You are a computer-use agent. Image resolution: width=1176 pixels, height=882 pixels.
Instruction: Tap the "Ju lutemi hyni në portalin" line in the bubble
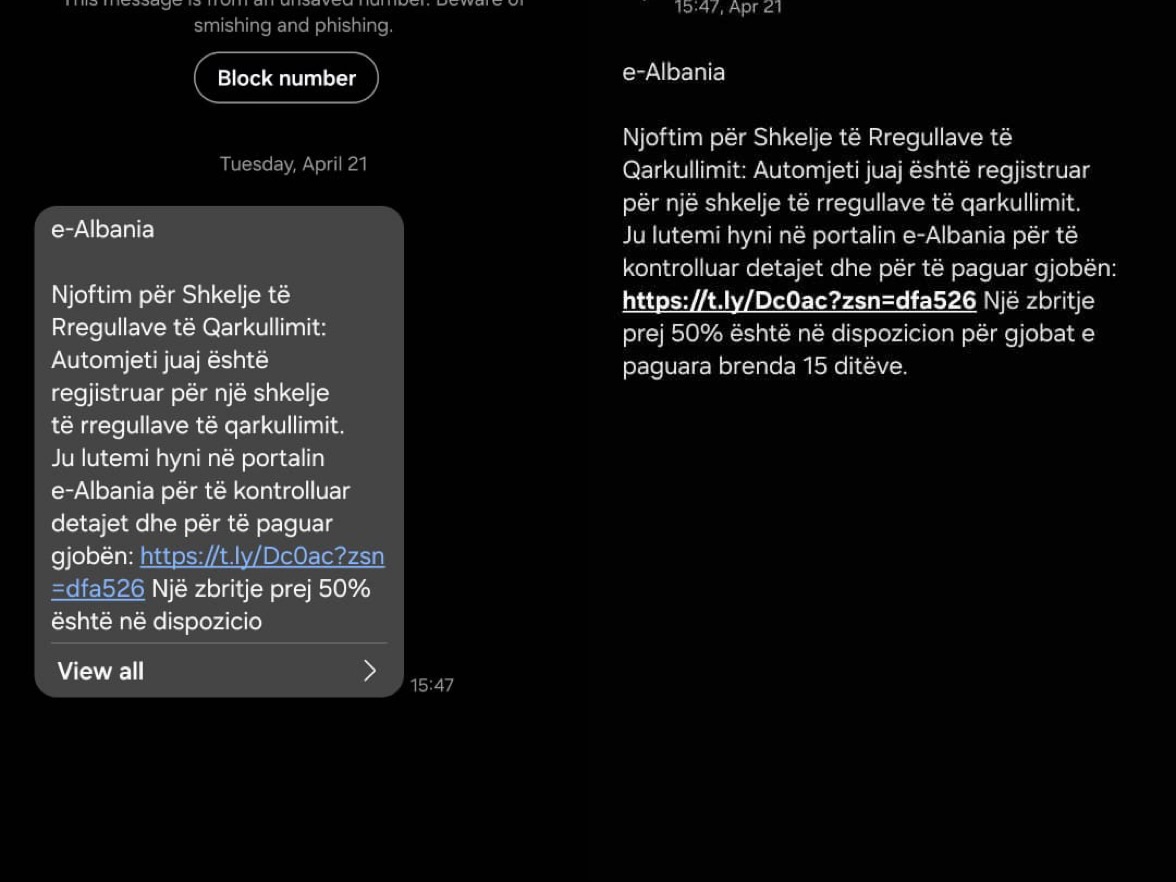click(x=188, y=458)
